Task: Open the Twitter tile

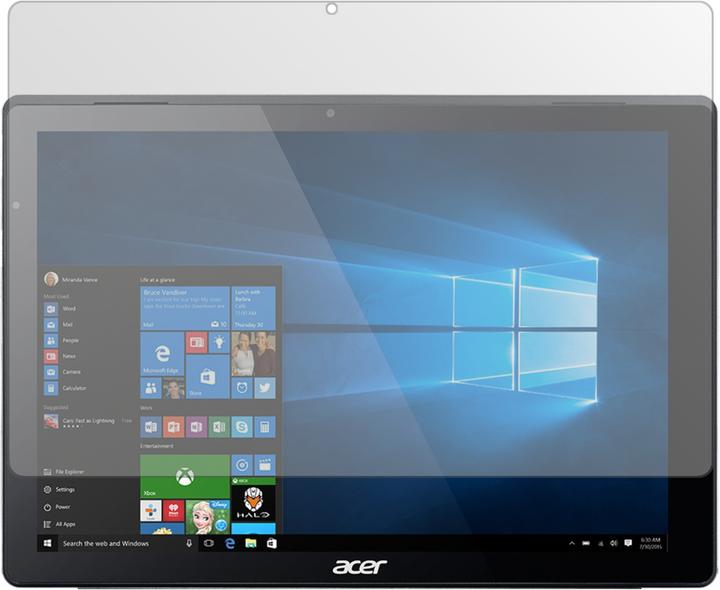Action: pos(265,388)
